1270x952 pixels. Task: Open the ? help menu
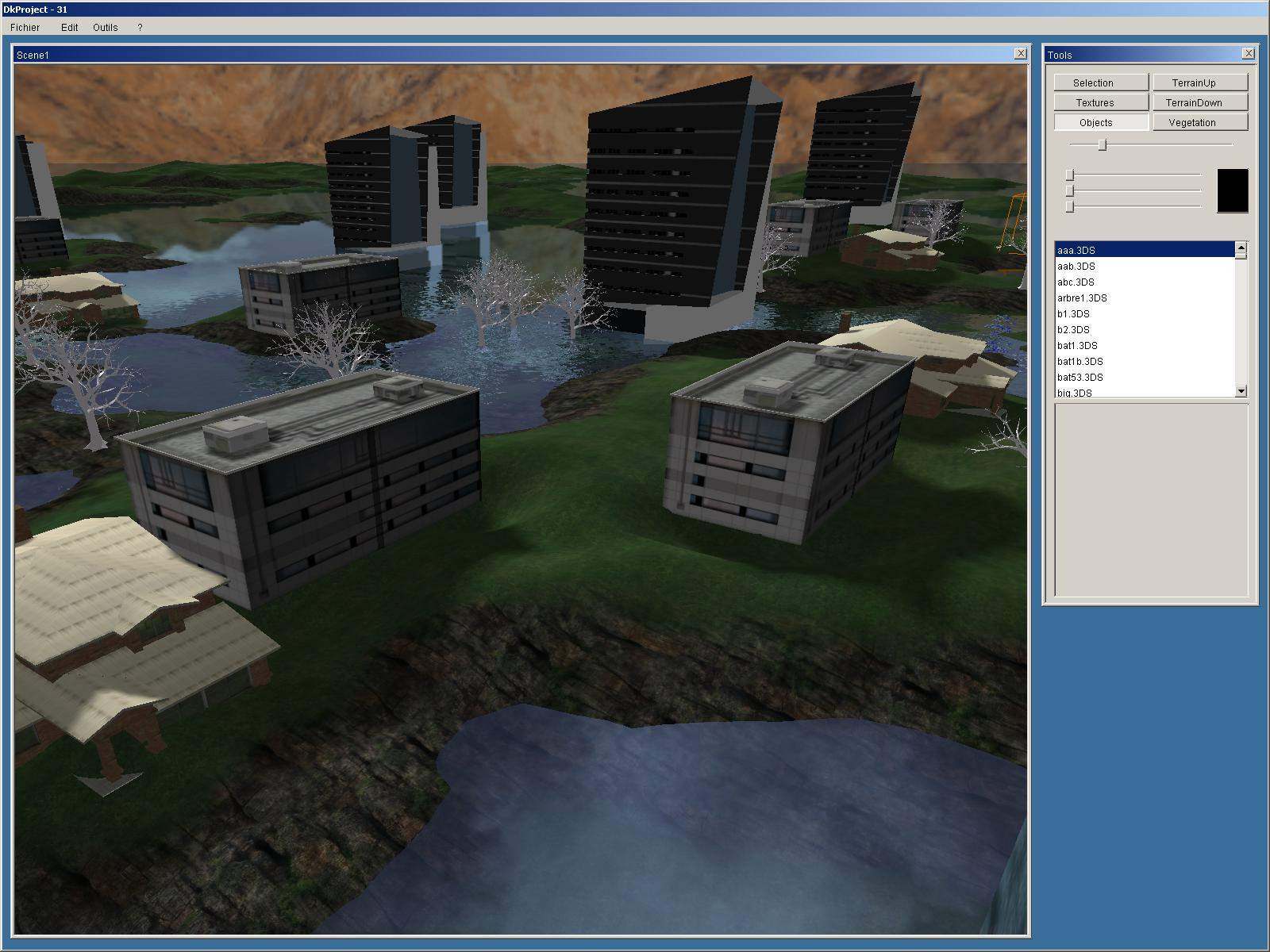[x=140, y=27]
